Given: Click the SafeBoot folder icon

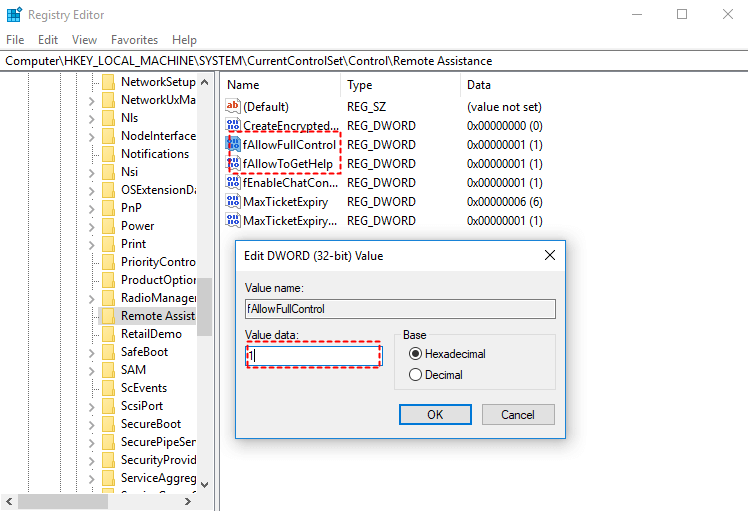Looking at the screenshot, I should [109, 352].
